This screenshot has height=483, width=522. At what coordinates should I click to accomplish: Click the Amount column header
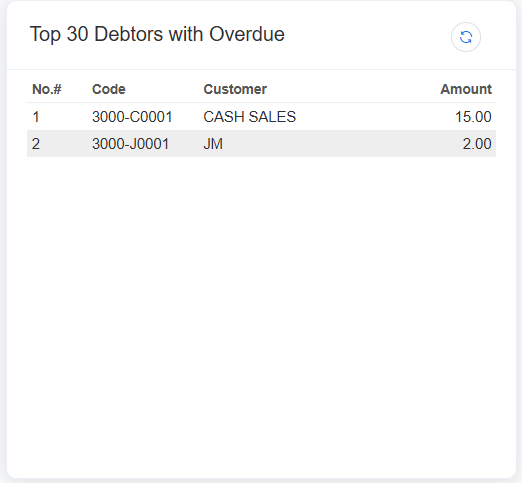click(x=466, y=89)
